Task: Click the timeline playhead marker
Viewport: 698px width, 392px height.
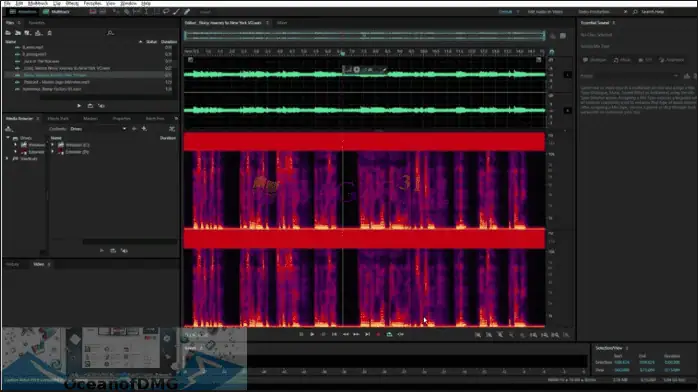Action: pos(342,53)
